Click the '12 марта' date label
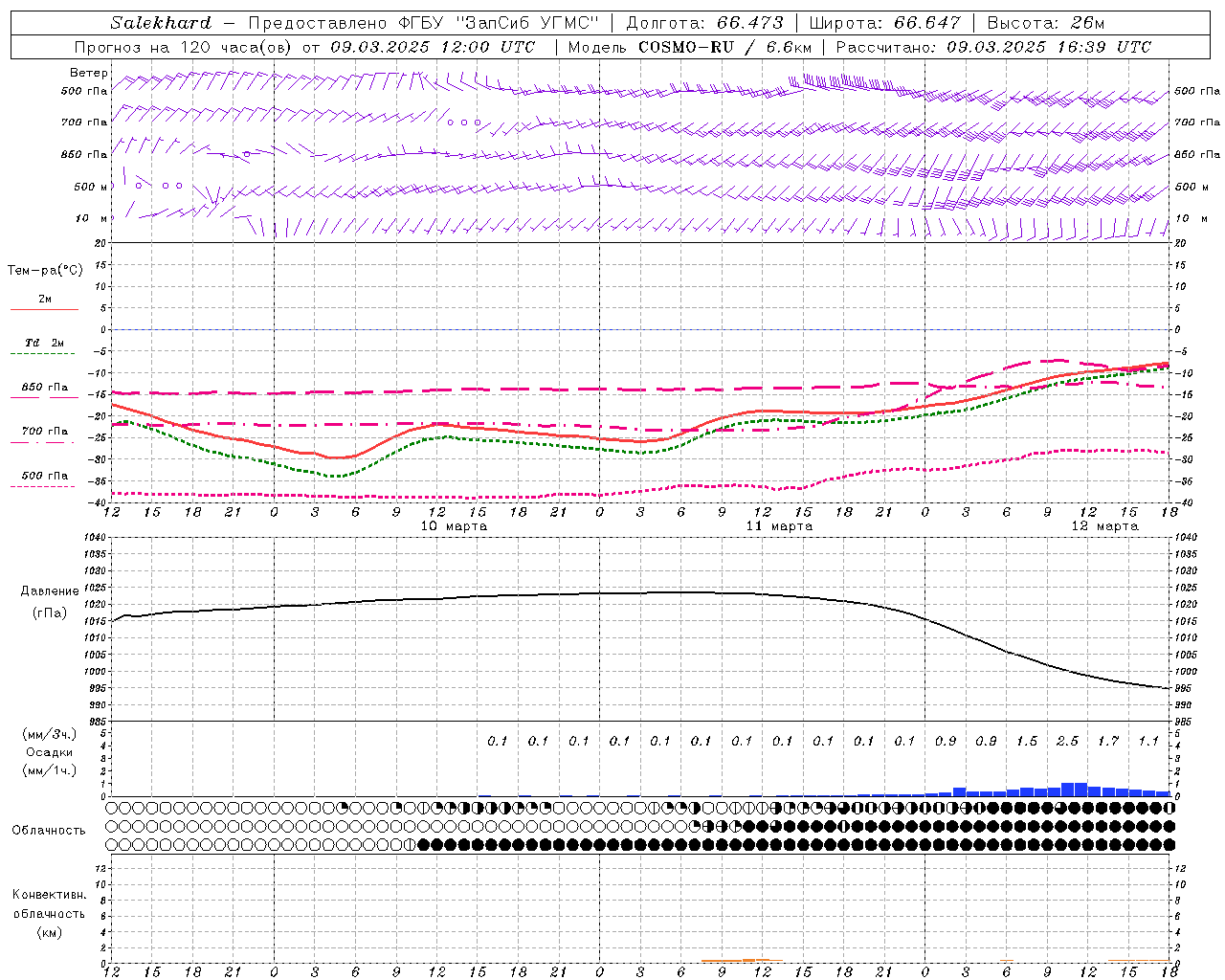 pyautogui.click(x=1104, y=526)
